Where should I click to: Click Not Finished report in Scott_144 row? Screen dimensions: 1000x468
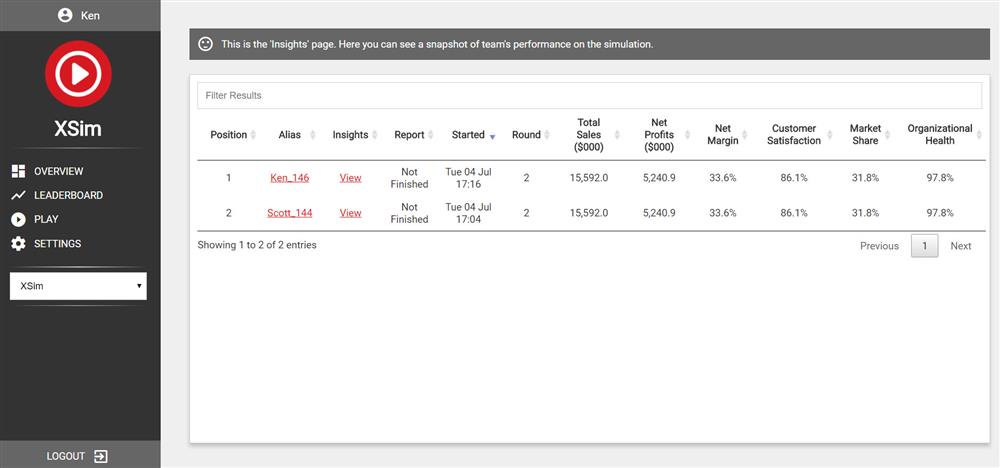tap(409, 213)
